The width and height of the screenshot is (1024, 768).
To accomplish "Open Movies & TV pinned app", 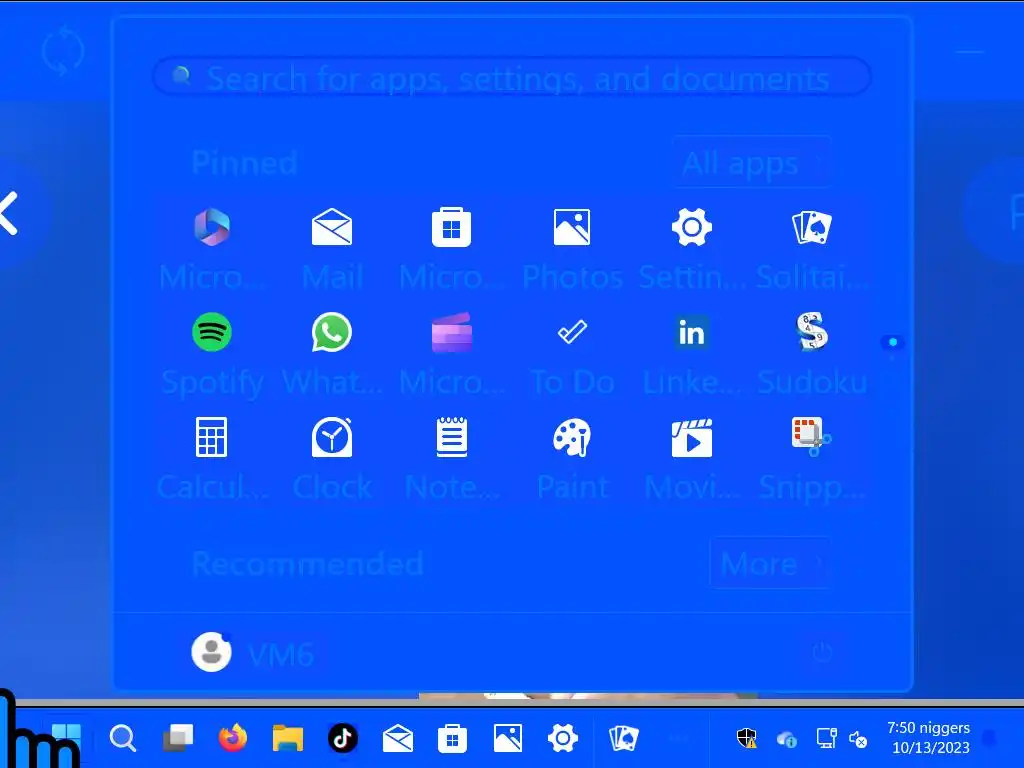I will [x=692, y=437].
